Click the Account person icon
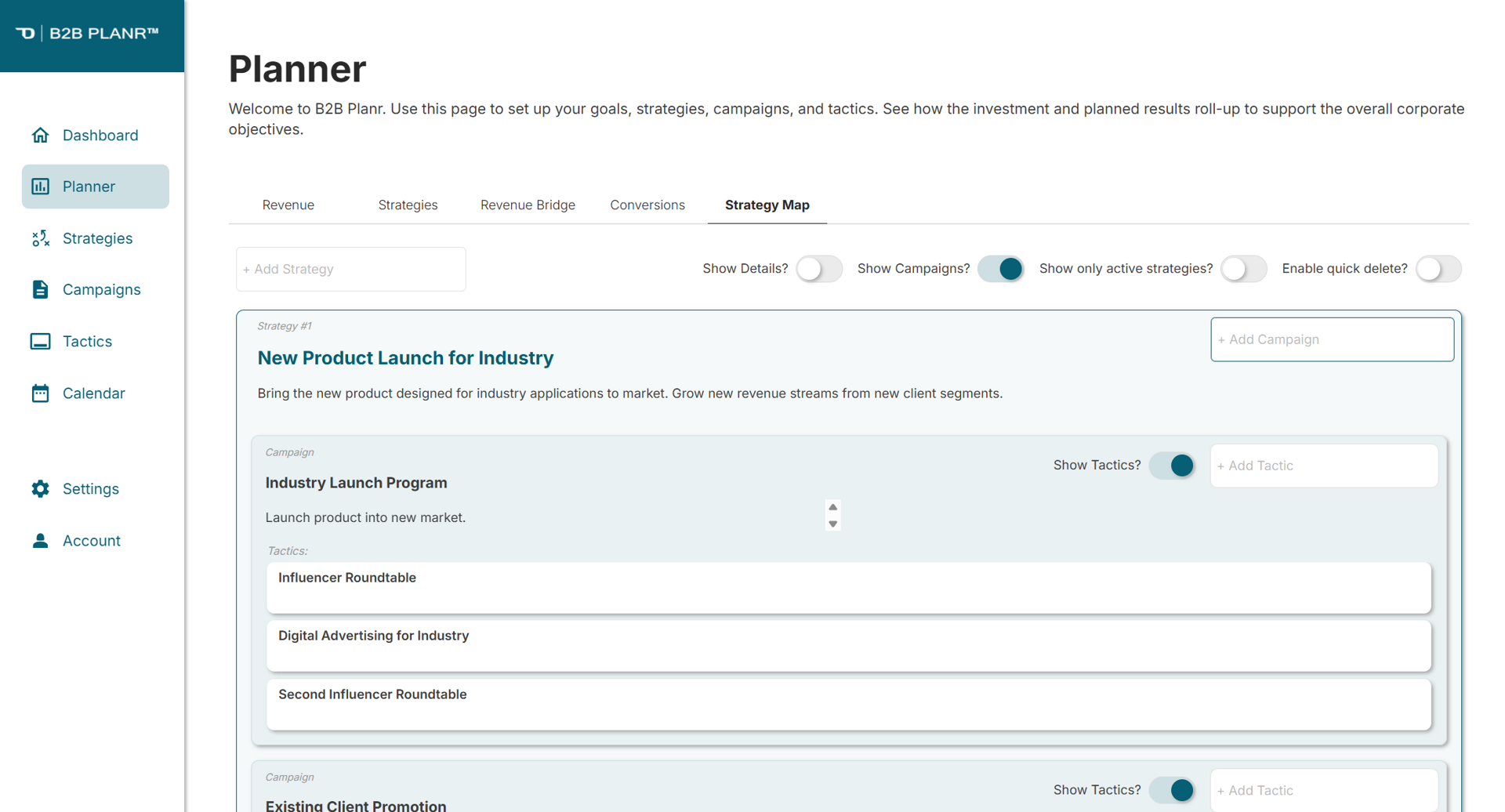This screenshot has height=812, width=1505. point(40,541)
